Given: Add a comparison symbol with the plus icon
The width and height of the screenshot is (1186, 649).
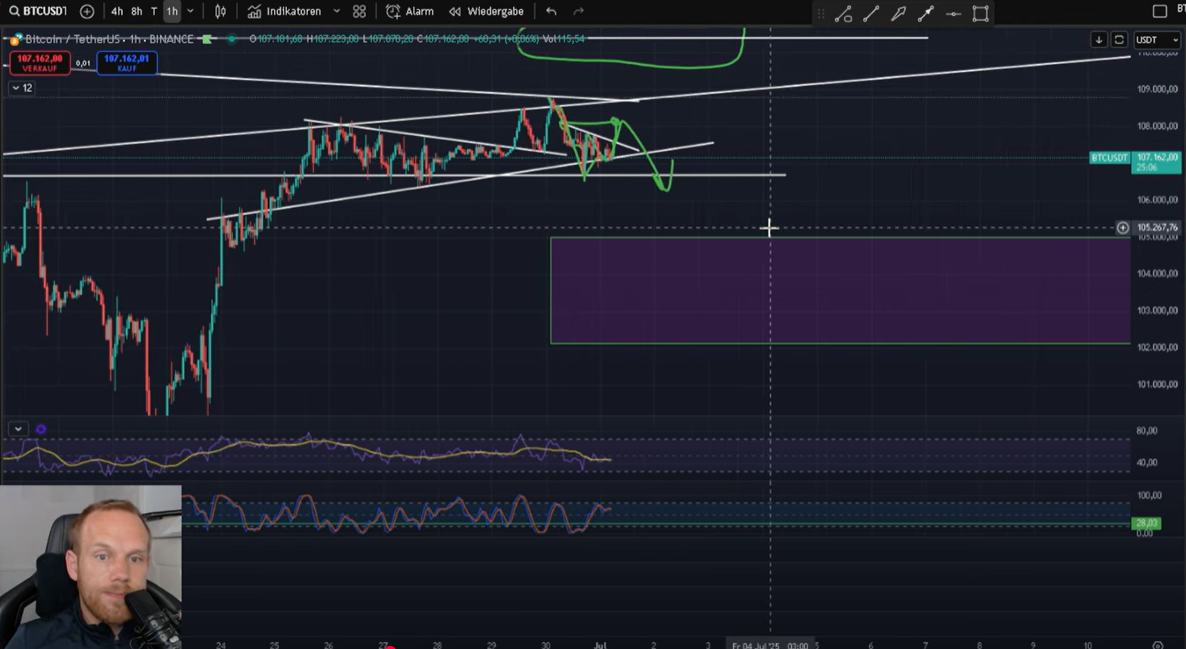Looking at the screenshot, I should click(87, 11).
